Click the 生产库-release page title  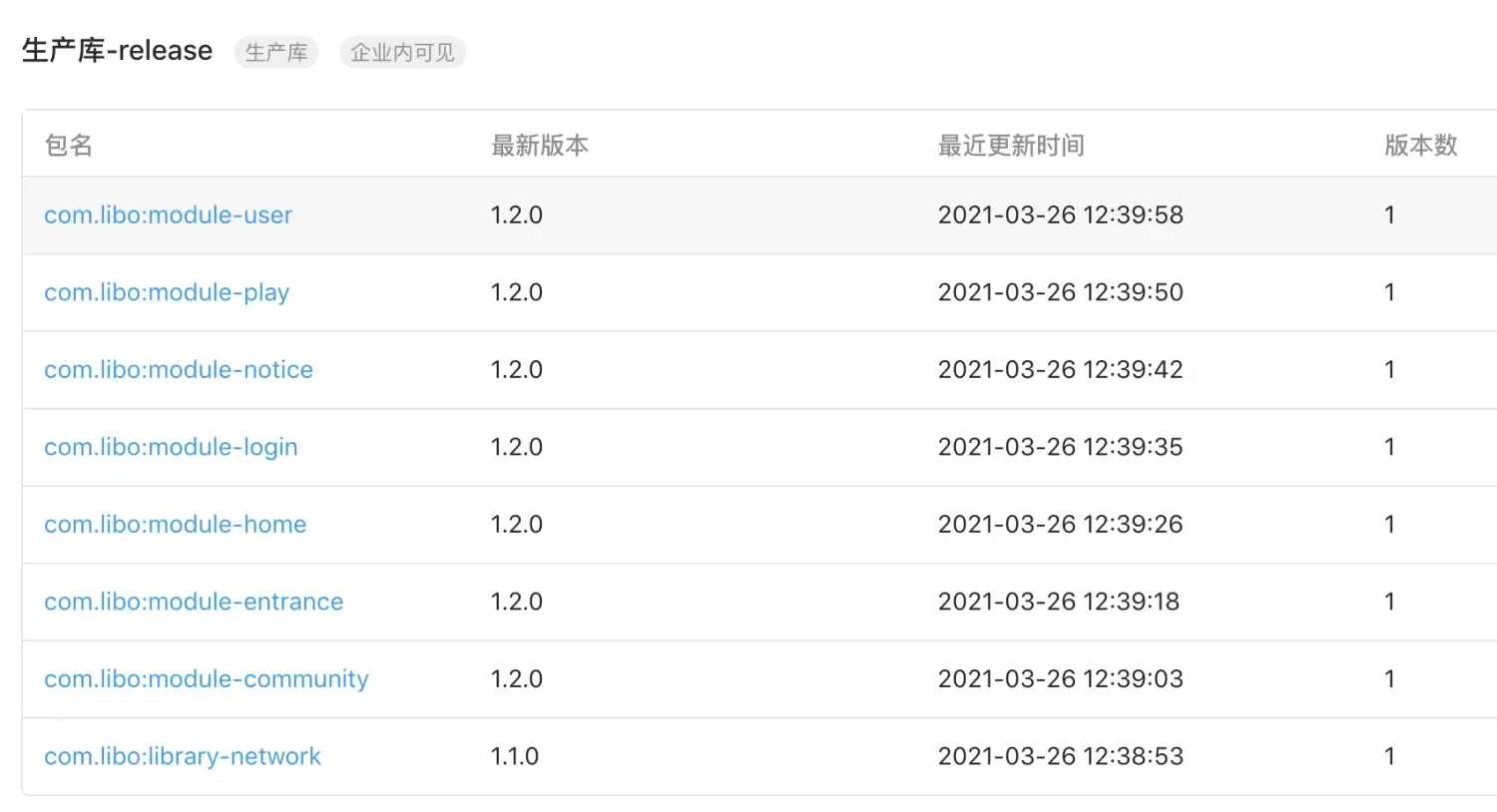click(117, 50)
